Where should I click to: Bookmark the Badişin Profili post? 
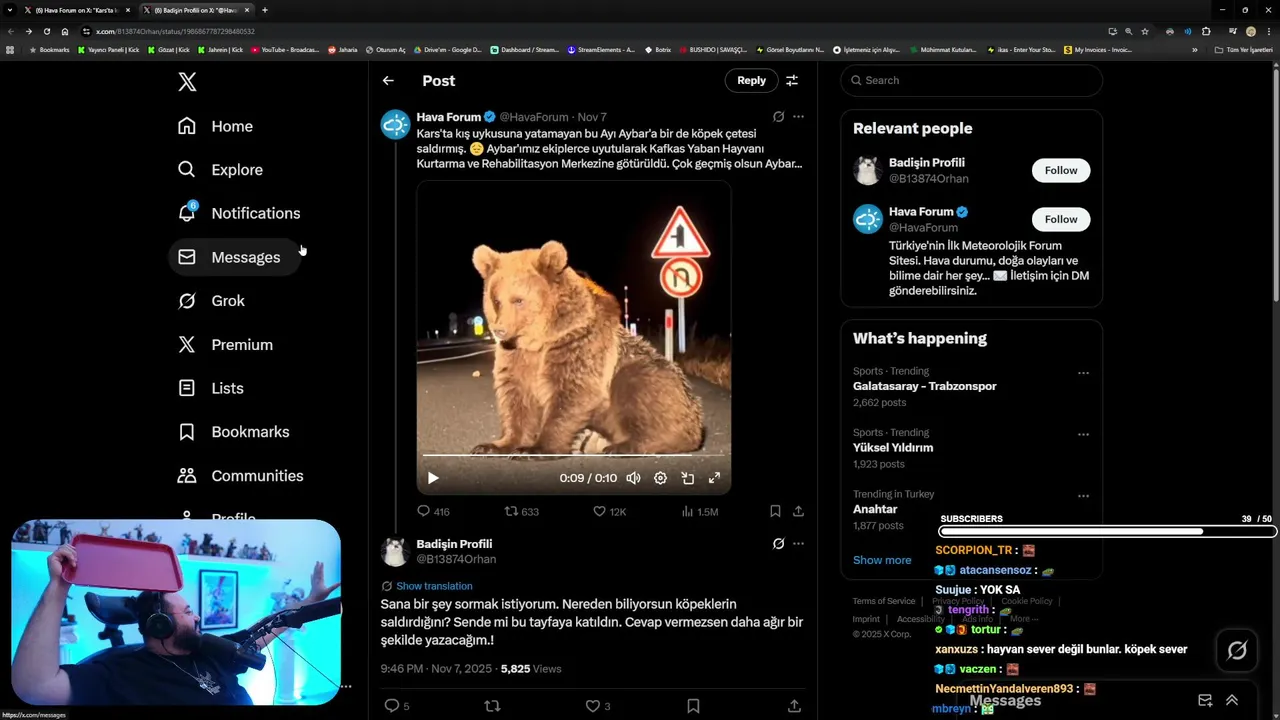click(693, 706)
